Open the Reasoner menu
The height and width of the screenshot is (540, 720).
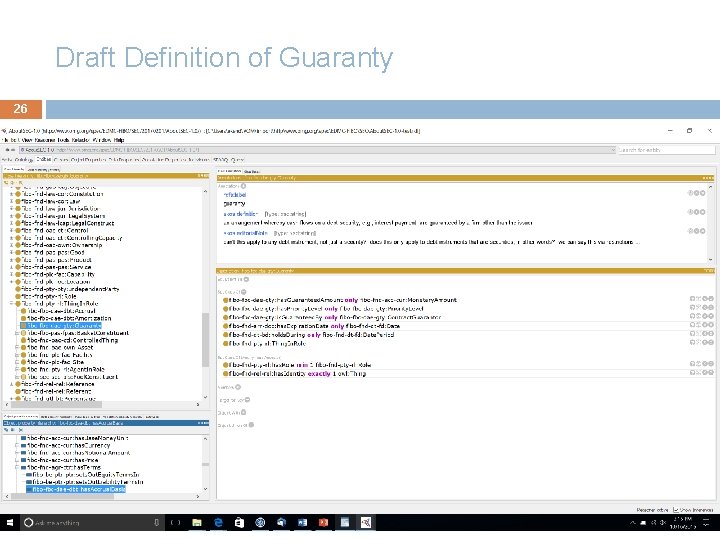click(45, 140)
